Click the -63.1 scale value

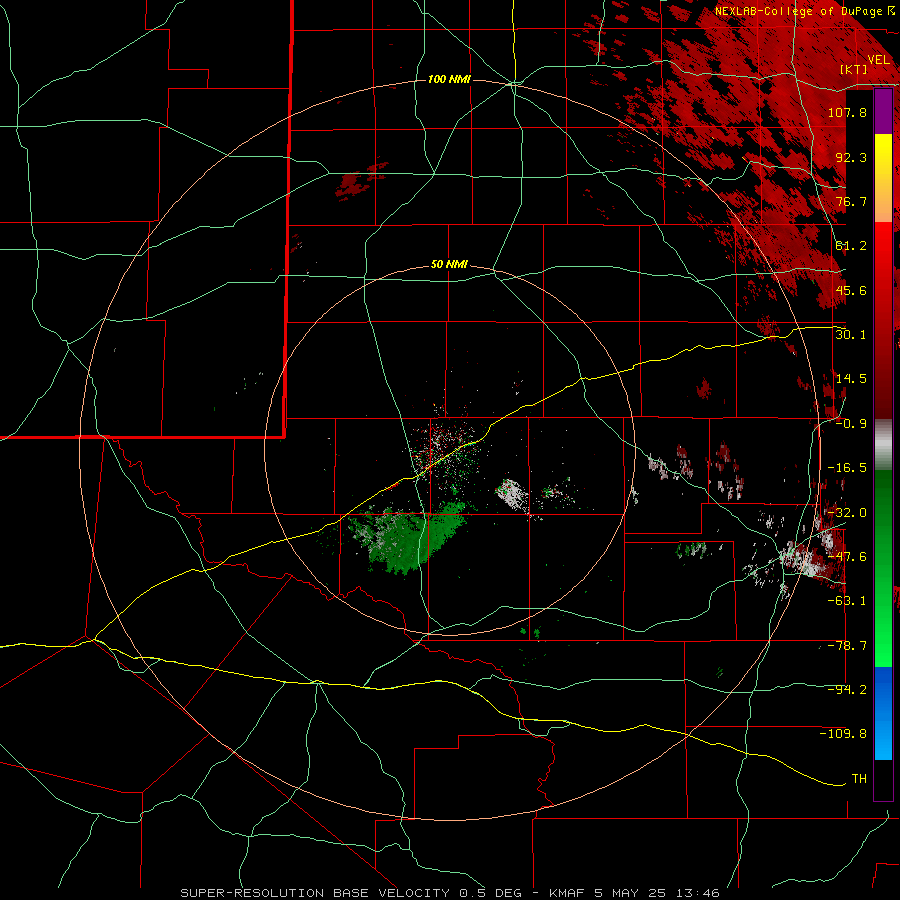click(x=847, y=600)
